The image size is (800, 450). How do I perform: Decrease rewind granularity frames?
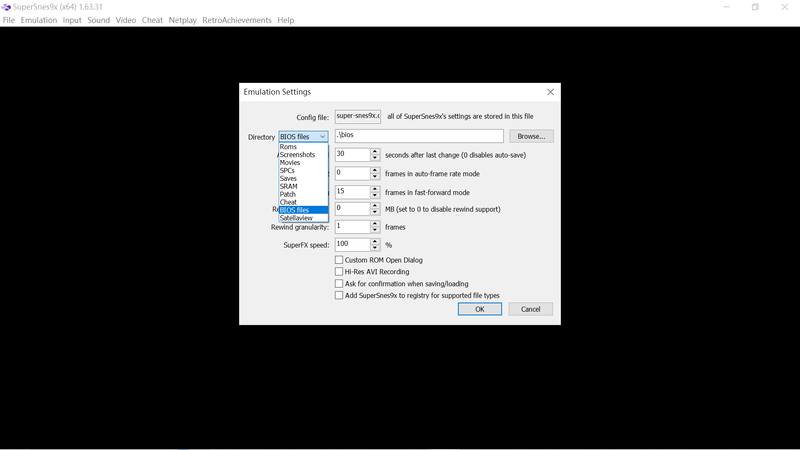pyautogui.click(x=375, y=230)
